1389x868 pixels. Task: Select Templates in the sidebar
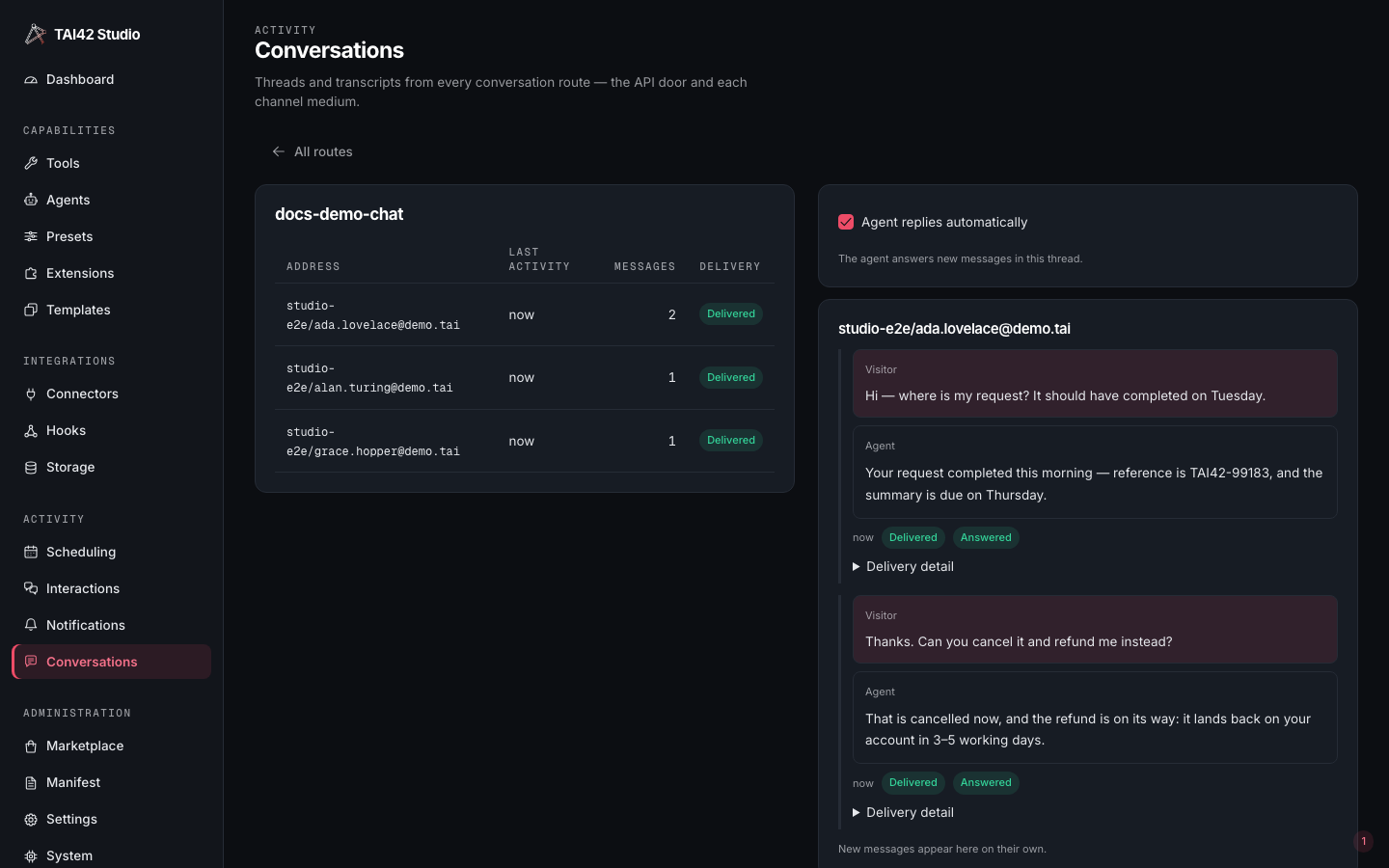[111, 311]
